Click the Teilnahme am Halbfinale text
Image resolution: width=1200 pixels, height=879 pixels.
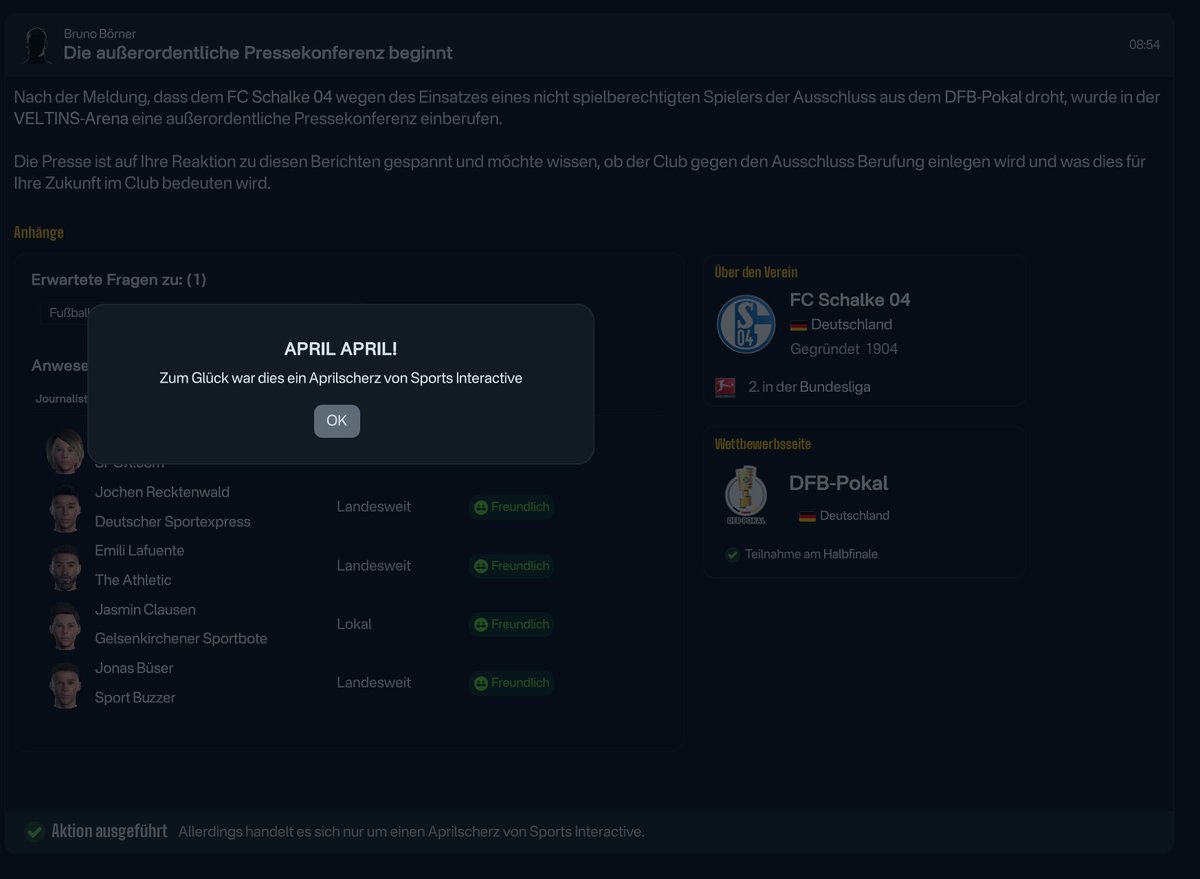811,554
